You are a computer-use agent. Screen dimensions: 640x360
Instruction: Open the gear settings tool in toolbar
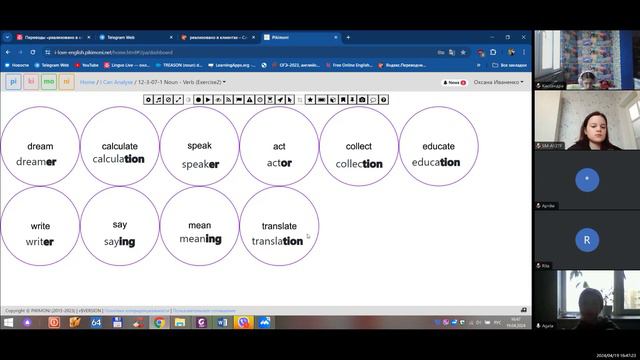(x=148, y=100)
